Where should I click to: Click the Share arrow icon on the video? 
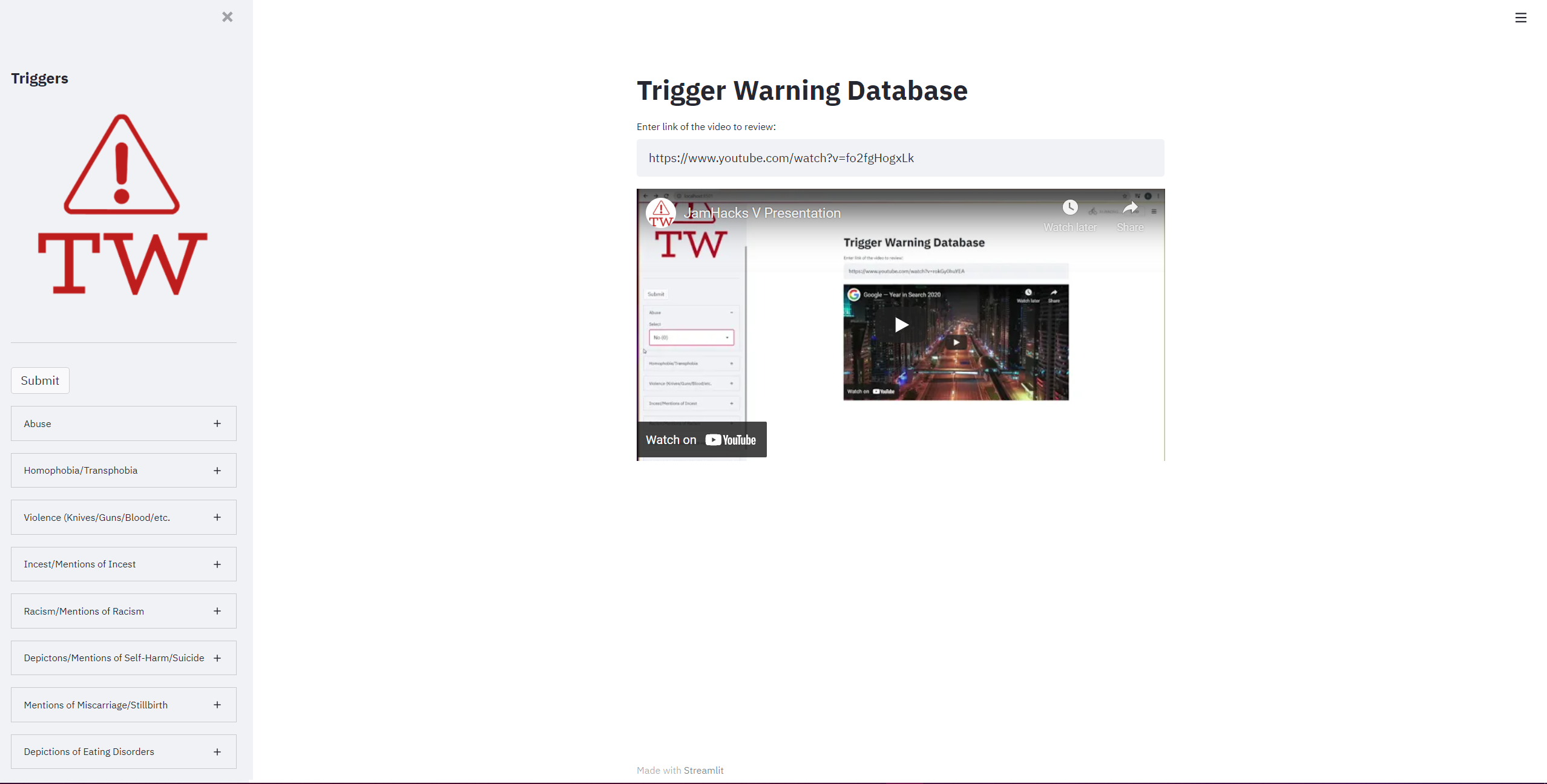tap(1129, 209)
